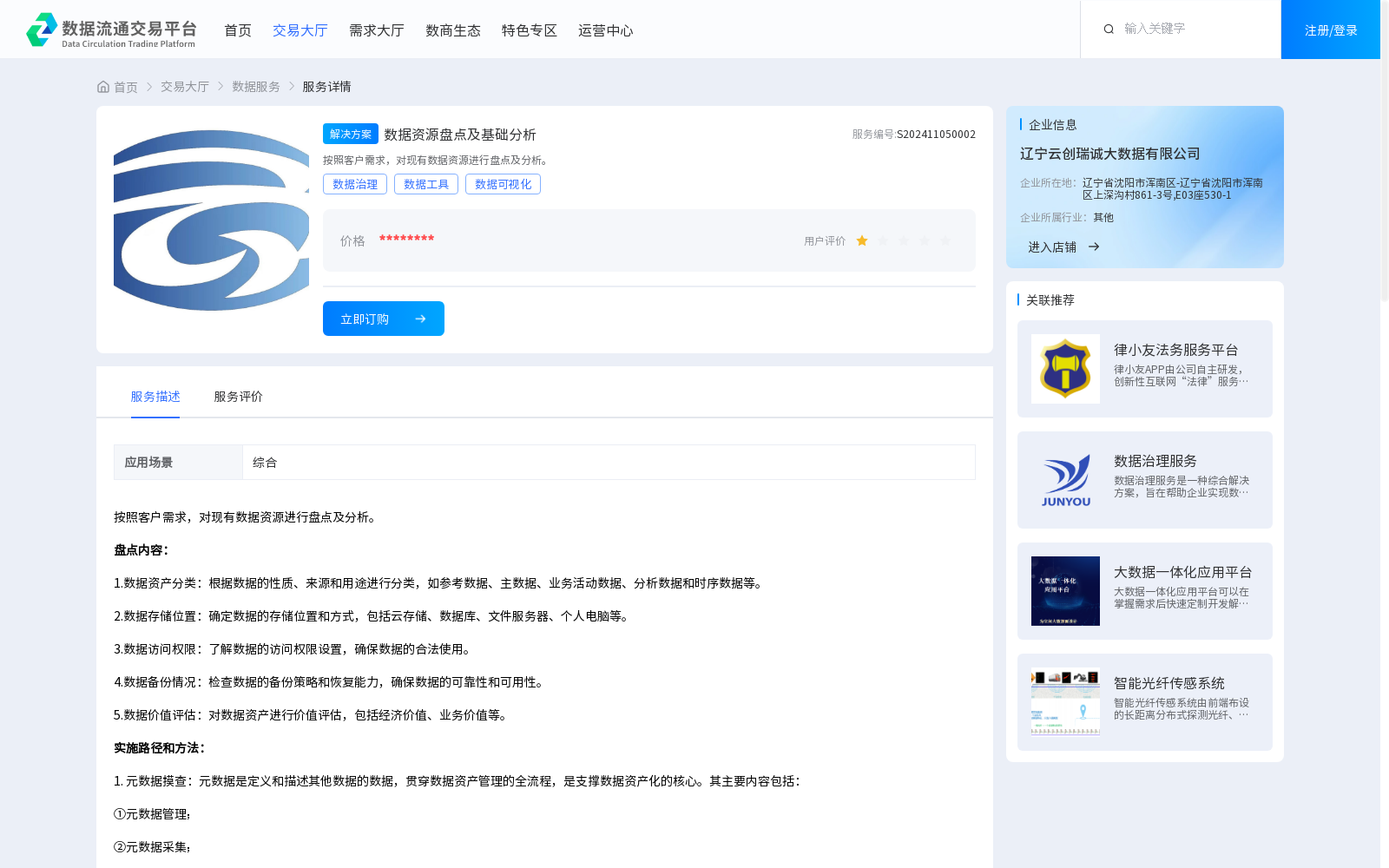Click the 企业信息 section heading
Screen dimensions: 1389x868
coord(1053,125)
